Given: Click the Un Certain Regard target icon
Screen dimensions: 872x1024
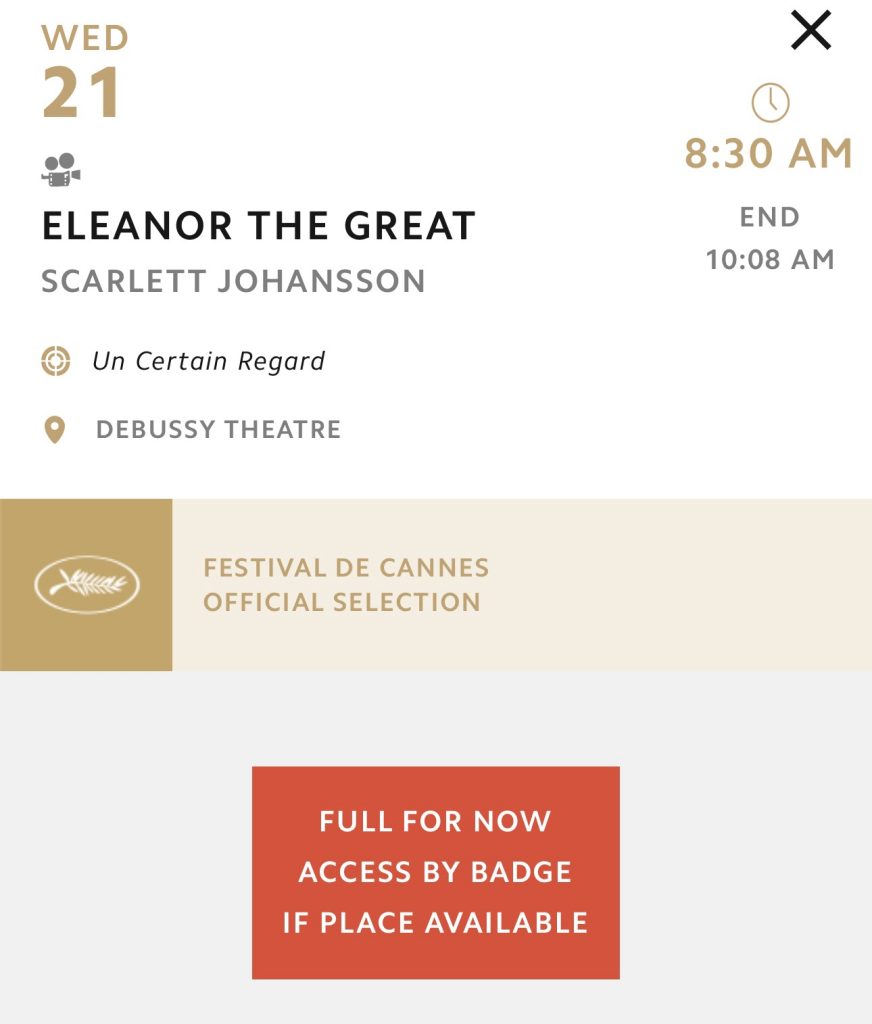Looking at the screenshot, I should click(55, 361).
